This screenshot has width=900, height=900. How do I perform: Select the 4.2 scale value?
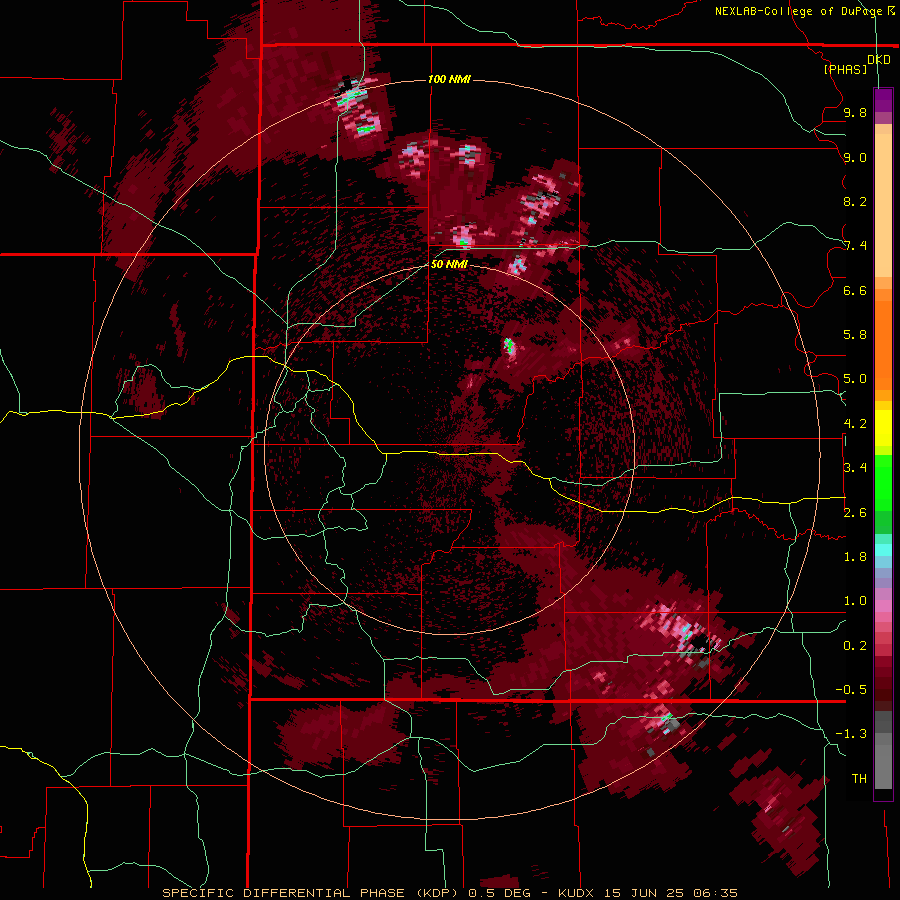point(855,424)
